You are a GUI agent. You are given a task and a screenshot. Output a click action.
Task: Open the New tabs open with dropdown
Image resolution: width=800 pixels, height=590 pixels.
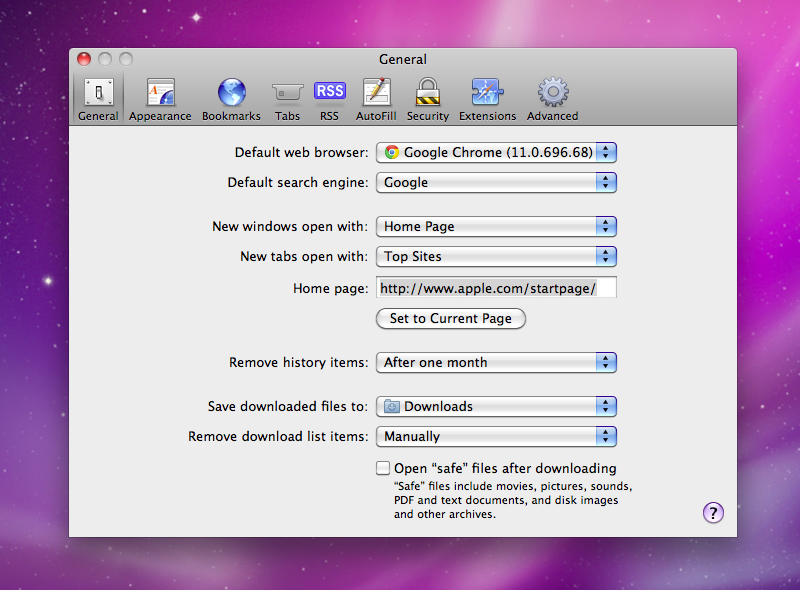tap(496, 256)
